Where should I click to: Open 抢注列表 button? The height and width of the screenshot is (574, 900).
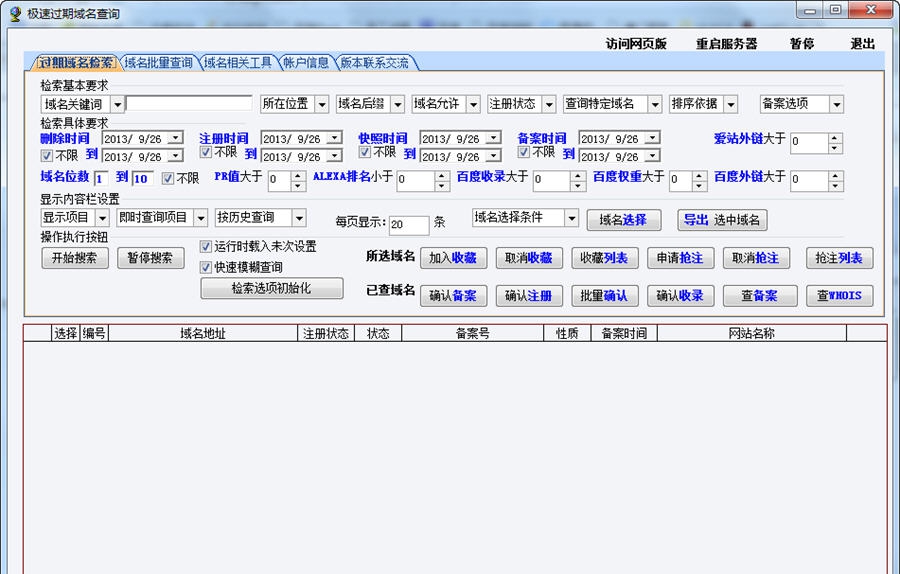pyautogui.click(x=839, y=258)
